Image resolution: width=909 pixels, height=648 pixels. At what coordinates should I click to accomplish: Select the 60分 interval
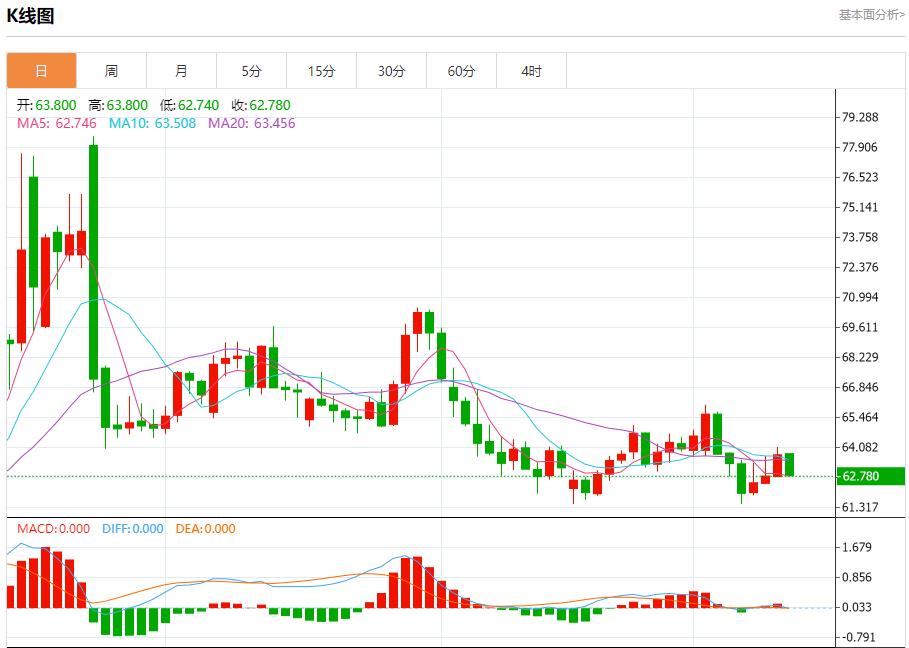point(462,70)
